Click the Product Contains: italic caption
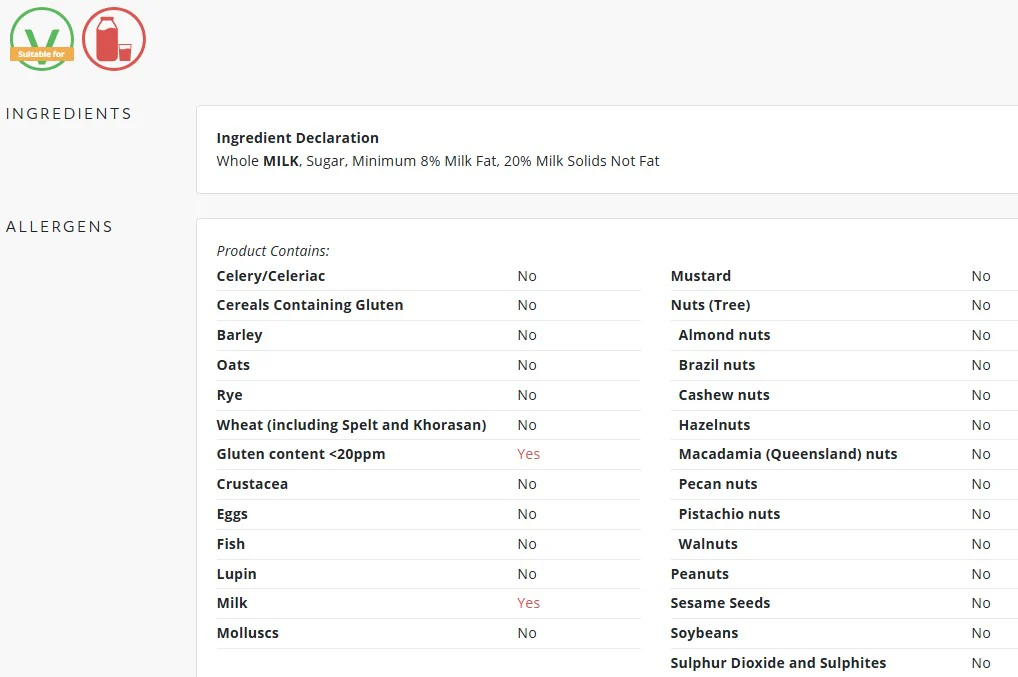This screenshot has height=677, width=1018. tap(273, 251)
